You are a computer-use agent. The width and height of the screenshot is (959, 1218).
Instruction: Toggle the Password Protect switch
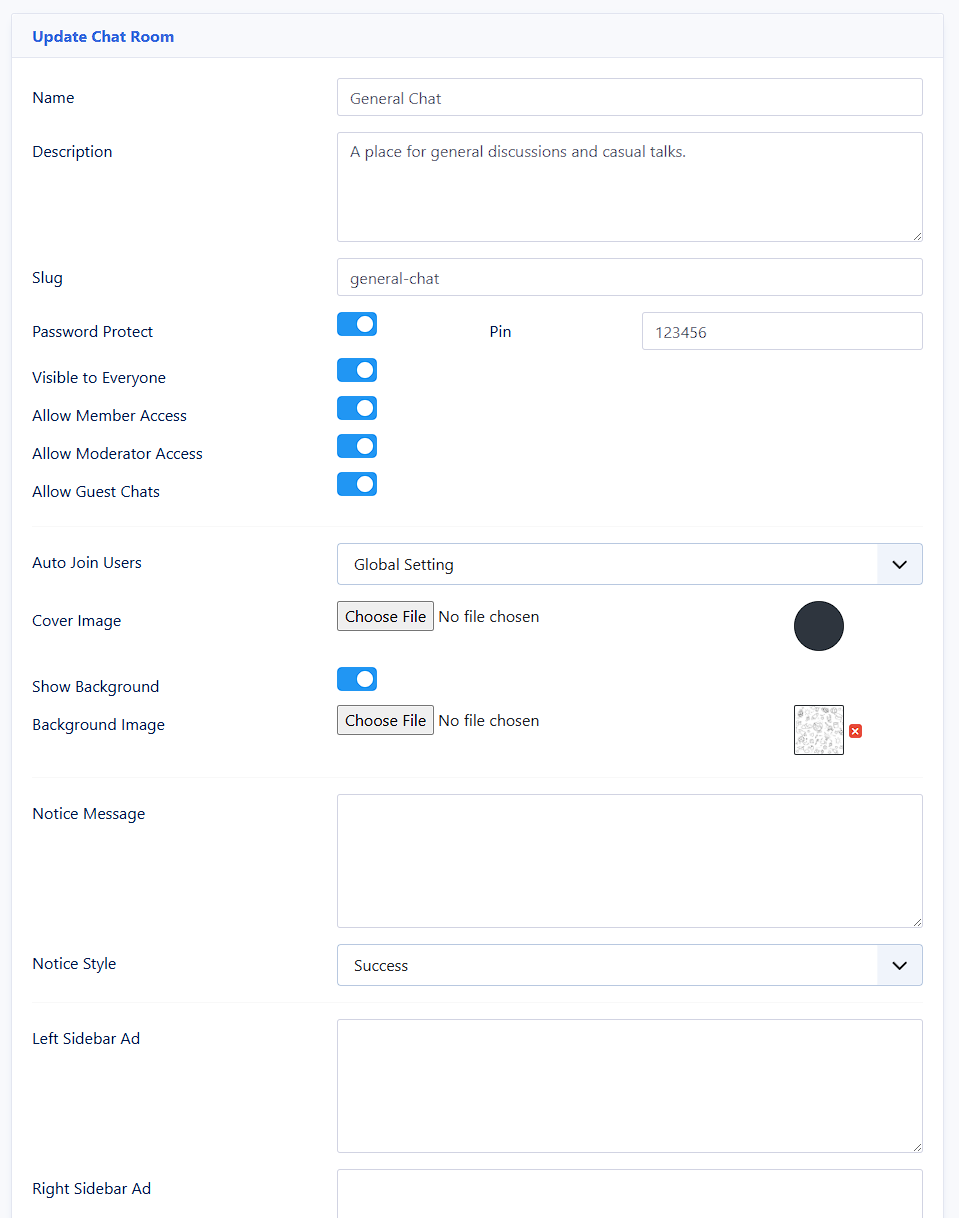357,324
